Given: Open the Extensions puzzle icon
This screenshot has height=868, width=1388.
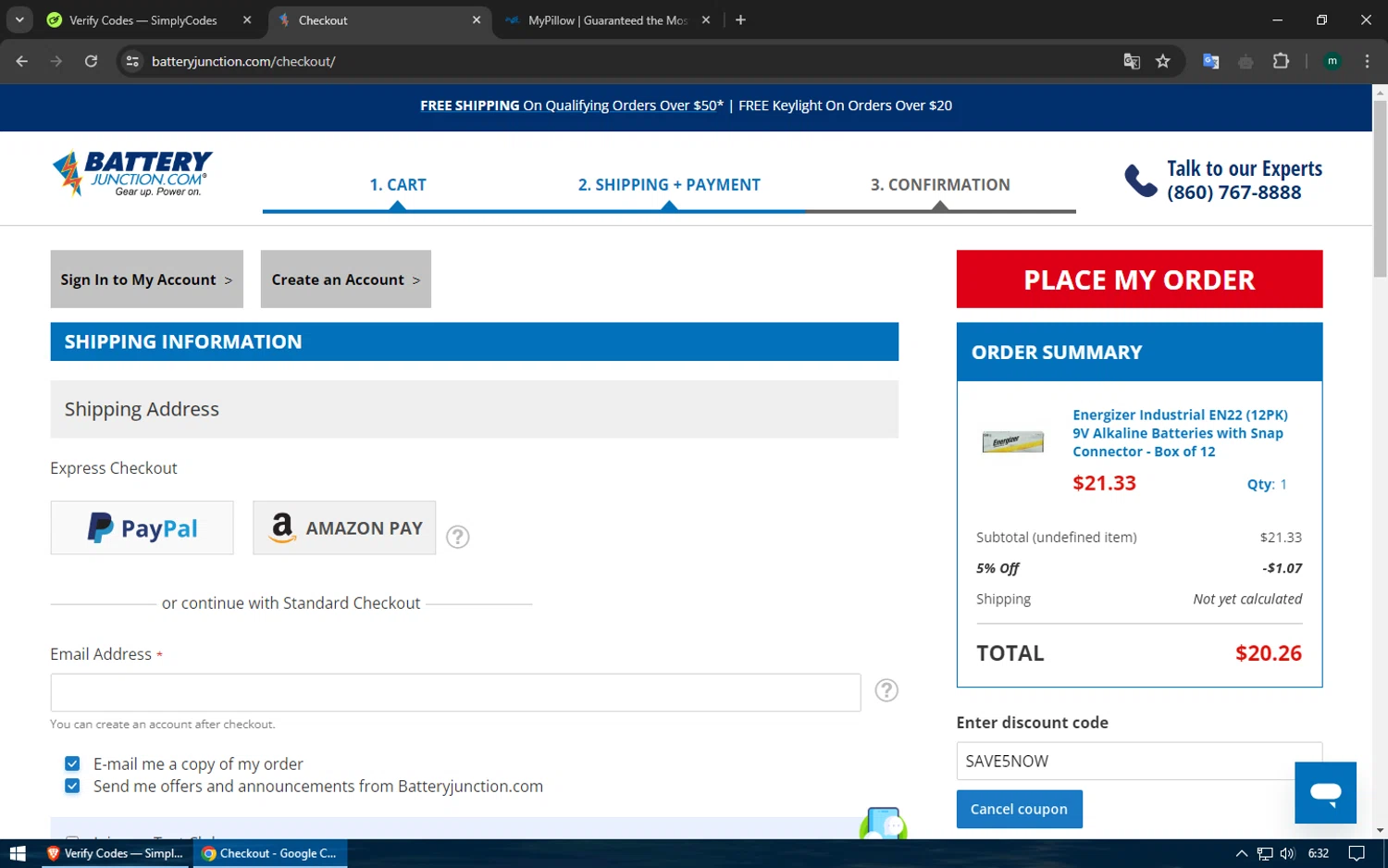Looking at the screenshot, I should click(1281, 61).
